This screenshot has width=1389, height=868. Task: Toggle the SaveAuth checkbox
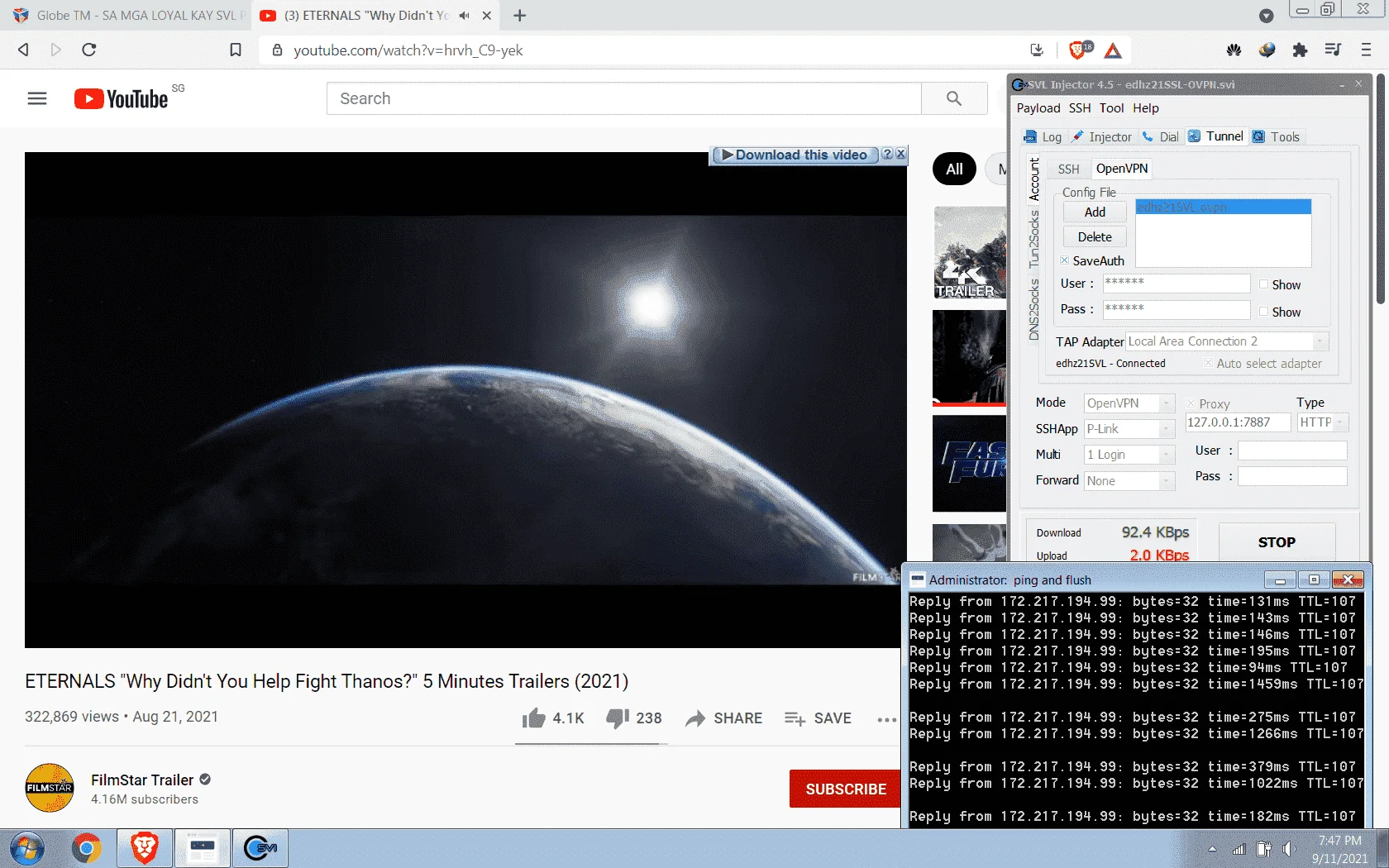point(1065,260)
